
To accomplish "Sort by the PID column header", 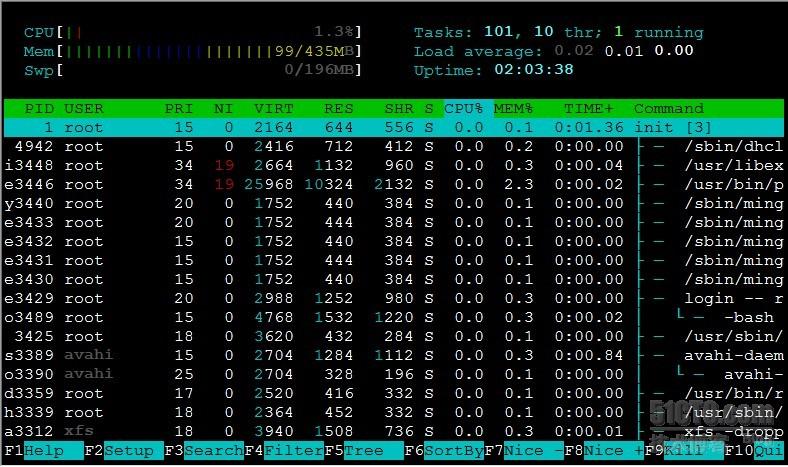I will click(x=39, y=109).
